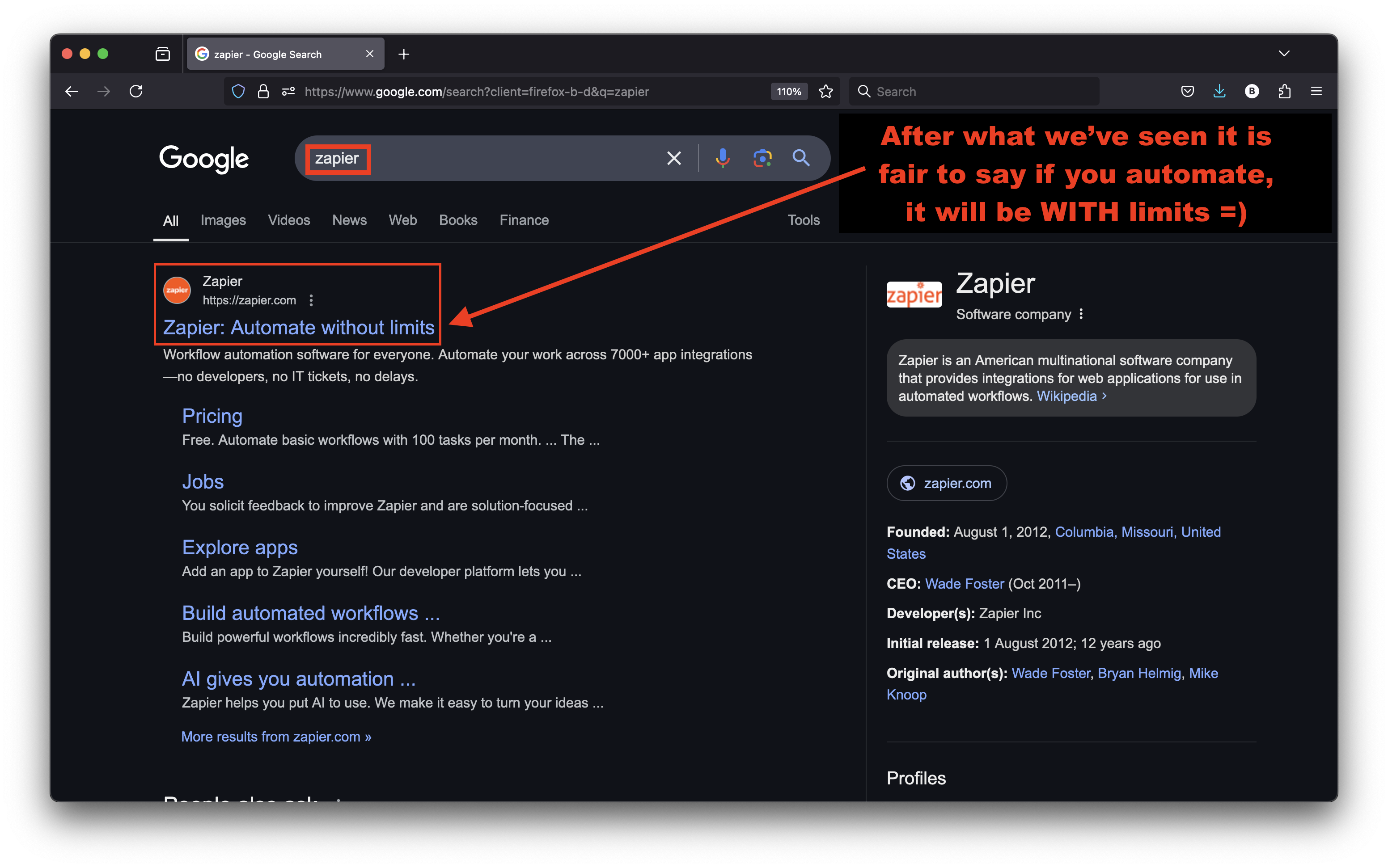Start voice search with microphone
The width and height of the screenshot is (1388, 868).
(x=723, y=158)
